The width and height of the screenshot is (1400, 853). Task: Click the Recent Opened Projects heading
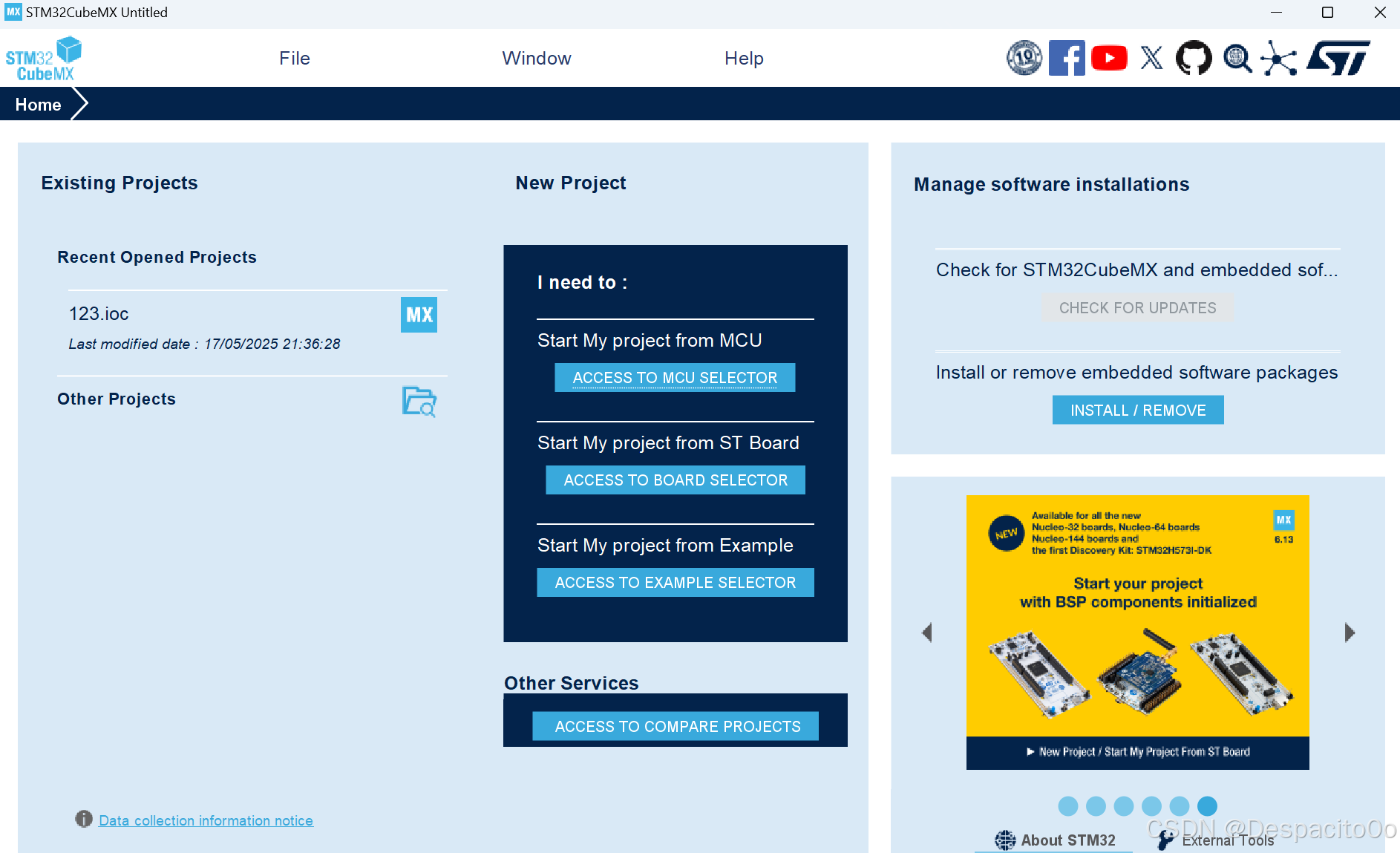[157, 257]
